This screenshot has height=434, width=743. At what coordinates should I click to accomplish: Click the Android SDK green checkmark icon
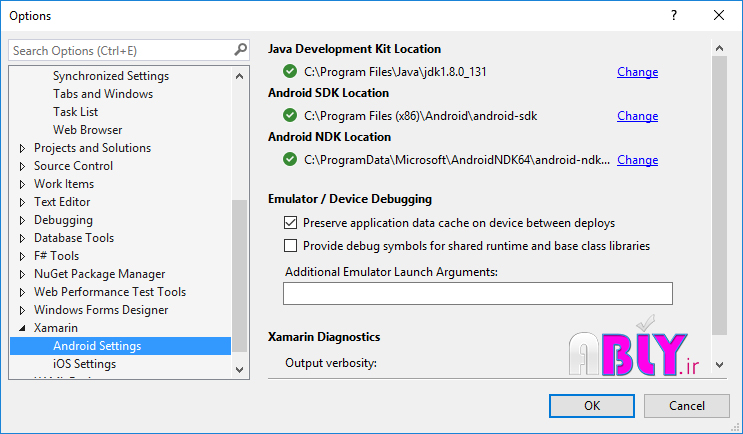coord(290,115)
